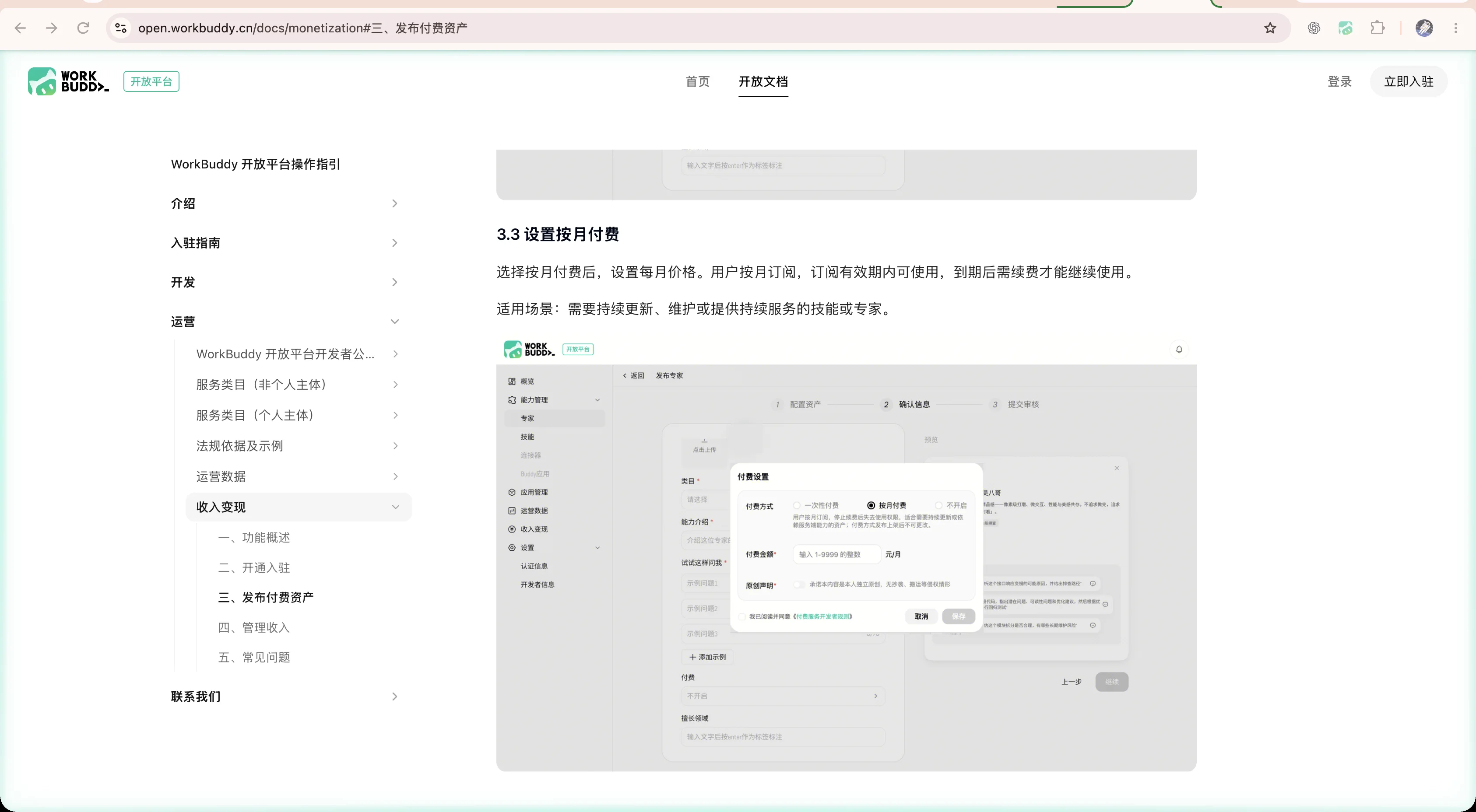The image size is (1476, 812).
Task: Close the preview card with X icon
Action: click(x=1117, y=468)
